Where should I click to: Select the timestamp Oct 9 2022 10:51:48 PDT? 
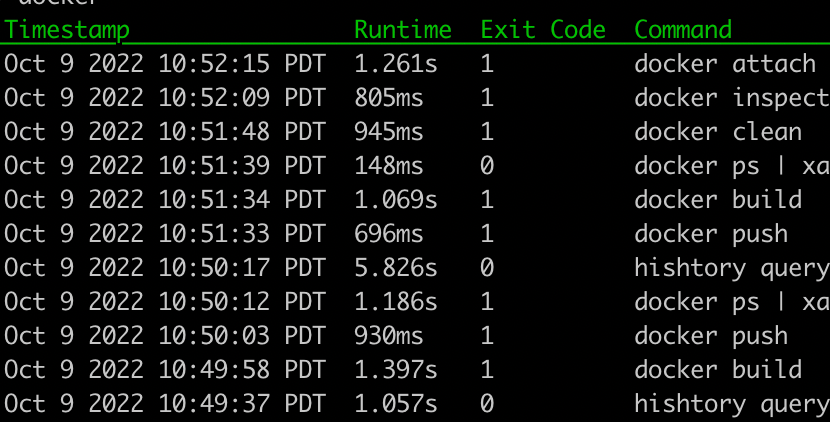click(x=164, y=132)
